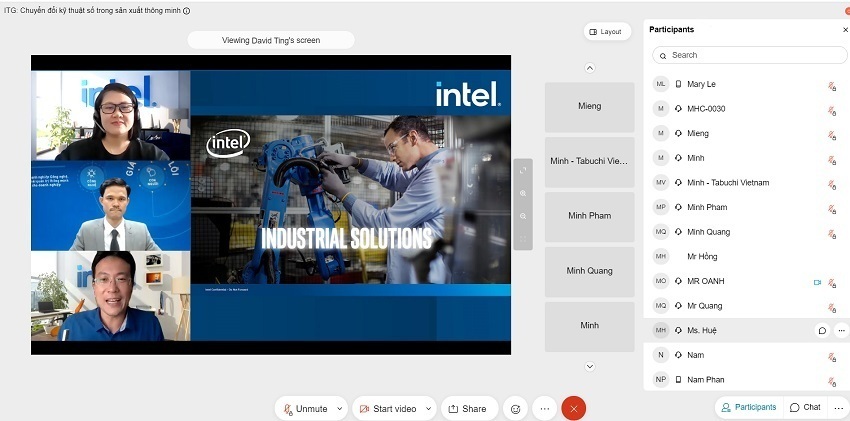Click the NP avatar of Nam Phan
This screenshot has height=421, width=850.
click(x=660, y=380)
